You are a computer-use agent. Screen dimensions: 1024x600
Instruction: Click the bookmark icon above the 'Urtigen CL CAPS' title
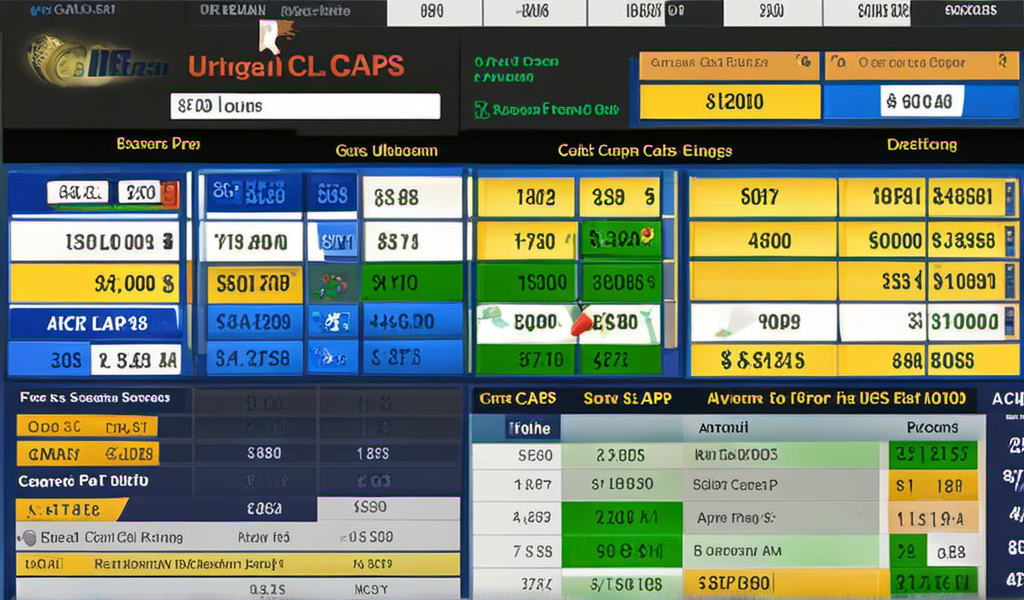click(267, 36)
